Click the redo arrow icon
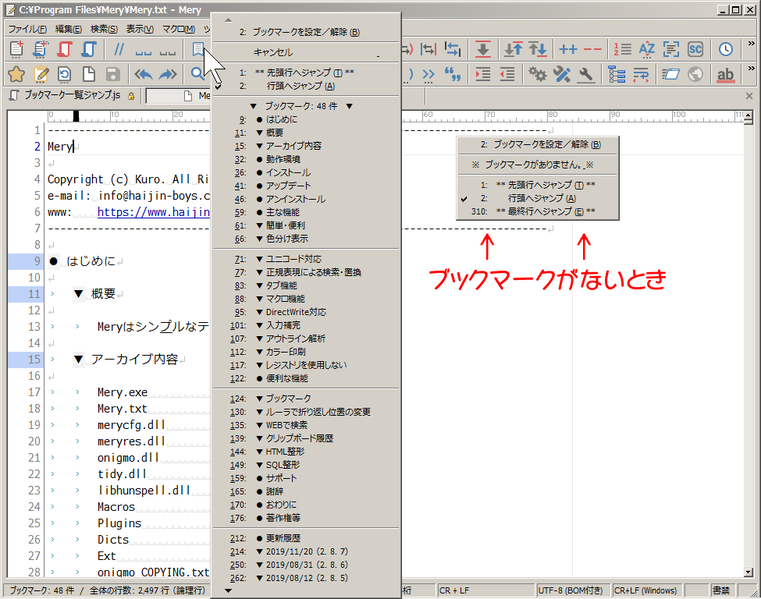This screenshot has height=599, width=761. pyautogui.click(x=167, y=74)
